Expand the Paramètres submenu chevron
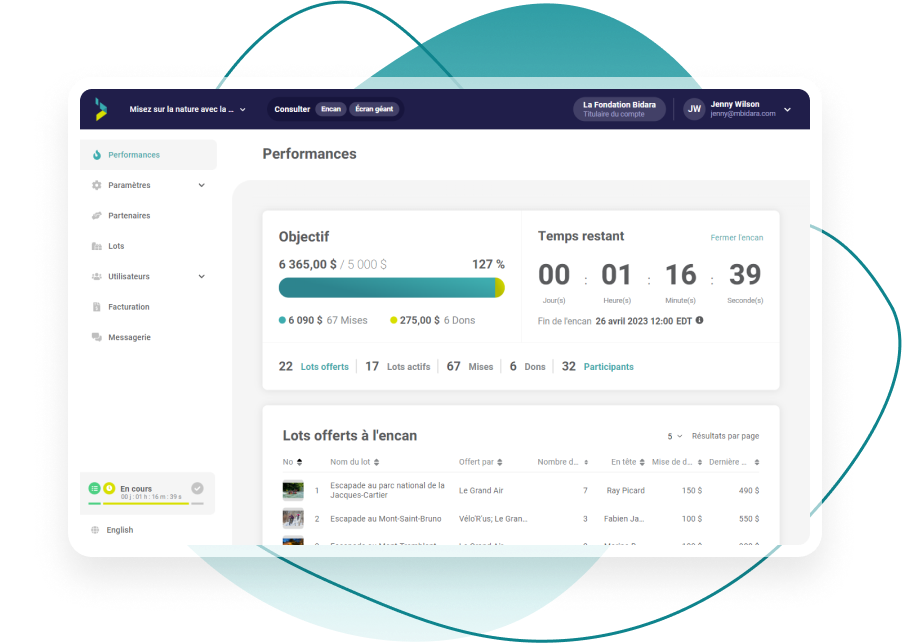This screenshot has height=644, width=909. [x=202, y=185]
